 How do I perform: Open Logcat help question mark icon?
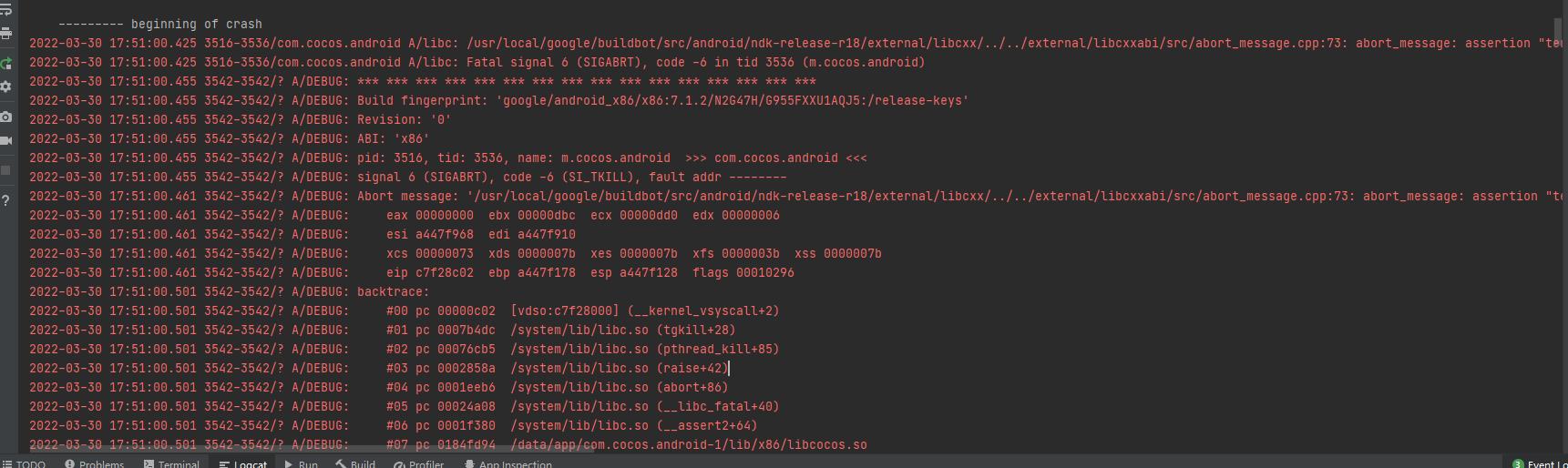pos(5,200)
